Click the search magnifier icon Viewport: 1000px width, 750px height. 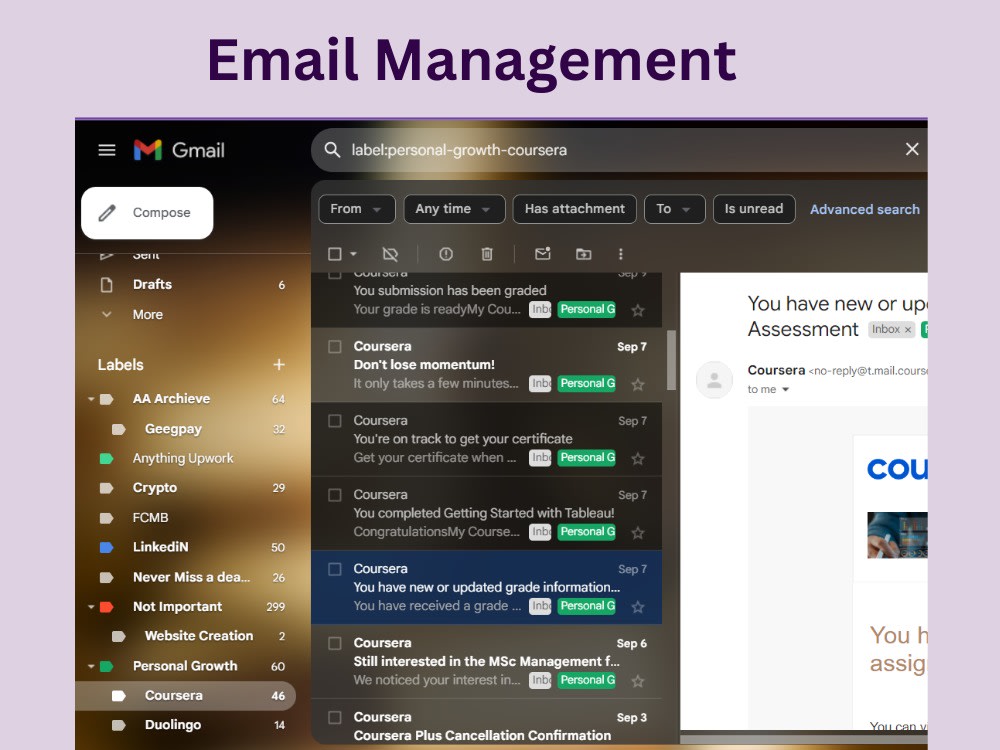332,150
